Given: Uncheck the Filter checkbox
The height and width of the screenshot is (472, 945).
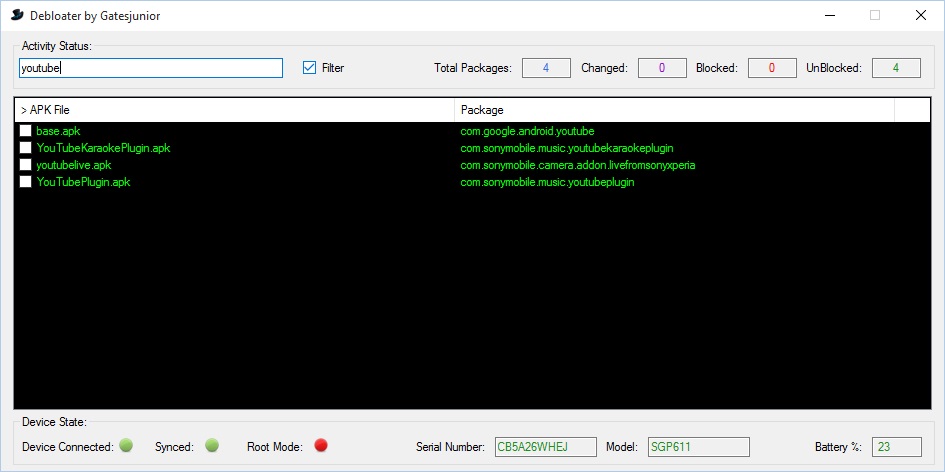Looking at the screenshot, I should 309,68.
